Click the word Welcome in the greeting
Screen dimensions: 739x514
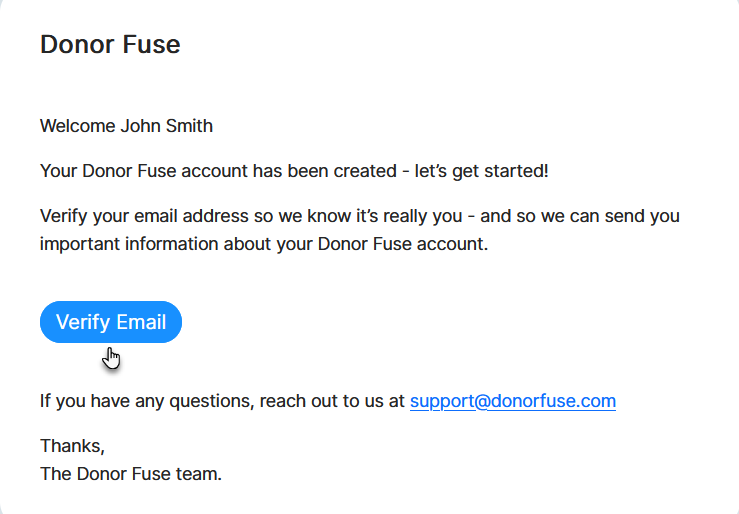pyautogui.click(x=78, y=126)
